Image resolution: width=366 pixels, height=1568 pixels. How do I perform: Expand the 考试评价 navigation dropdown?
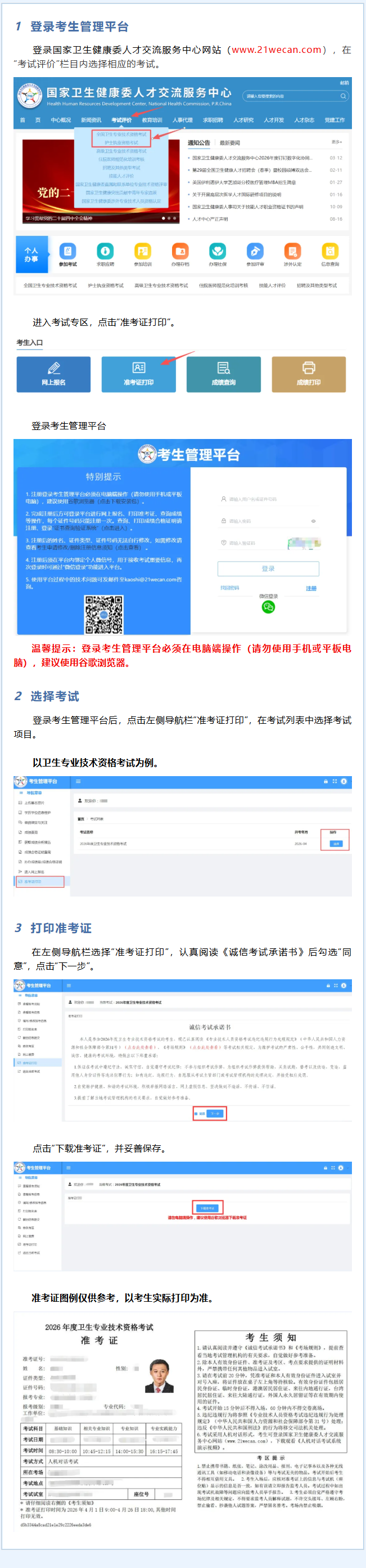121,120
